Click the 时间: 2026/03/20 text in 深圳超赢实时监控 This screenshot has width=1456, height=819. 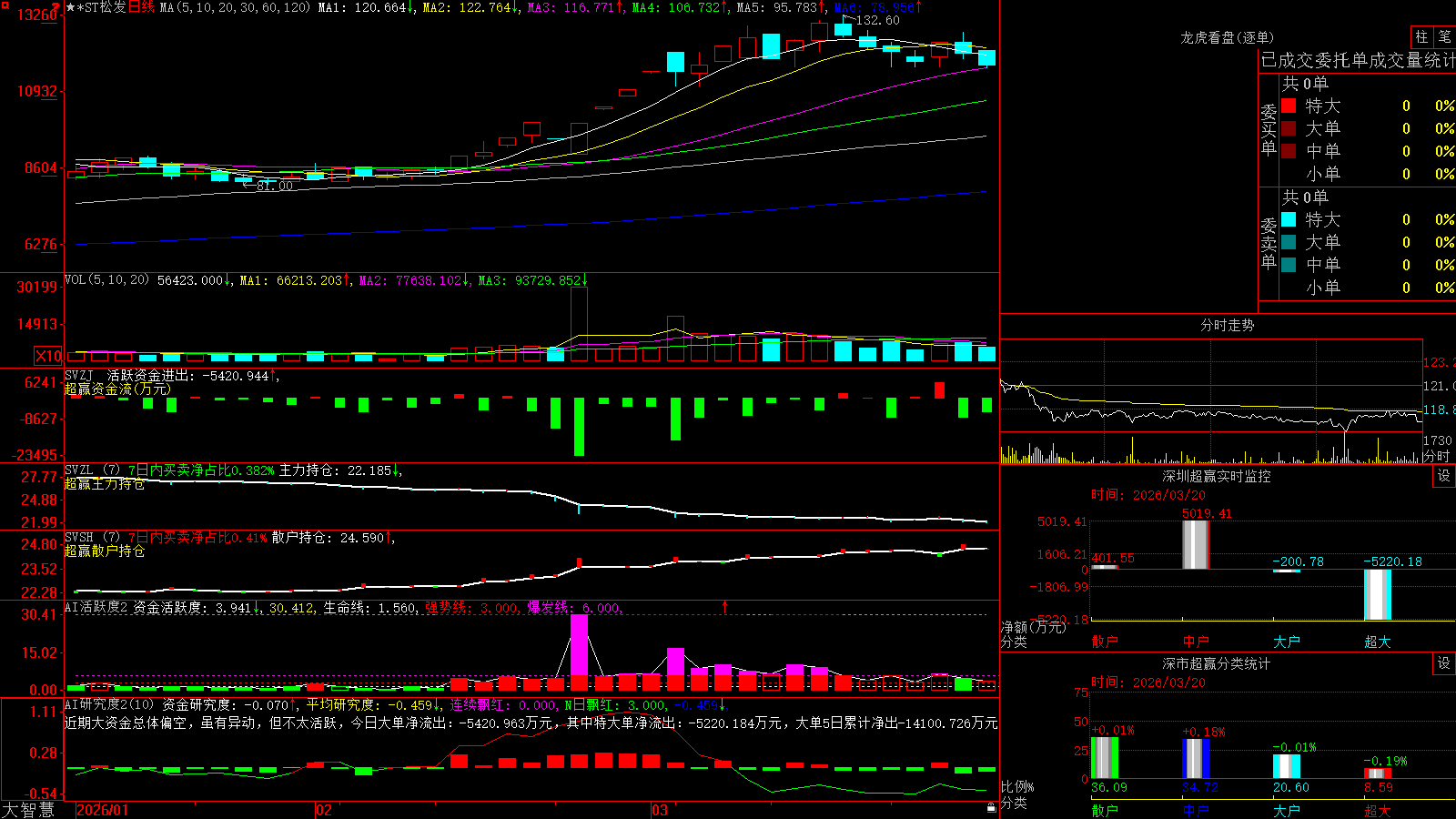coord(1148,495)
